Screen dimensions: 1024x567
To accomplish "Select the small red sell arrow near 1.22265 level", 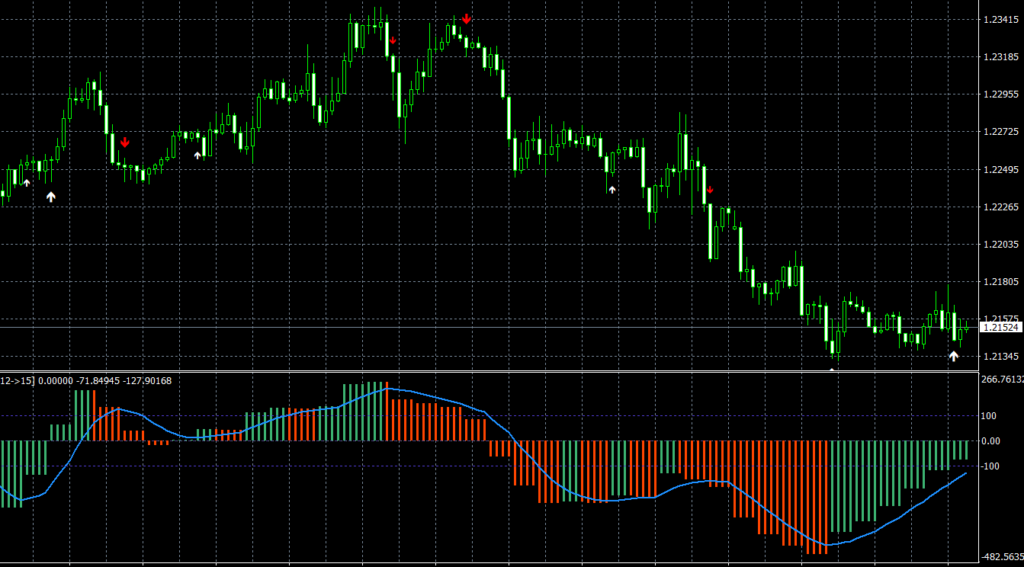I will click(710, 190).
